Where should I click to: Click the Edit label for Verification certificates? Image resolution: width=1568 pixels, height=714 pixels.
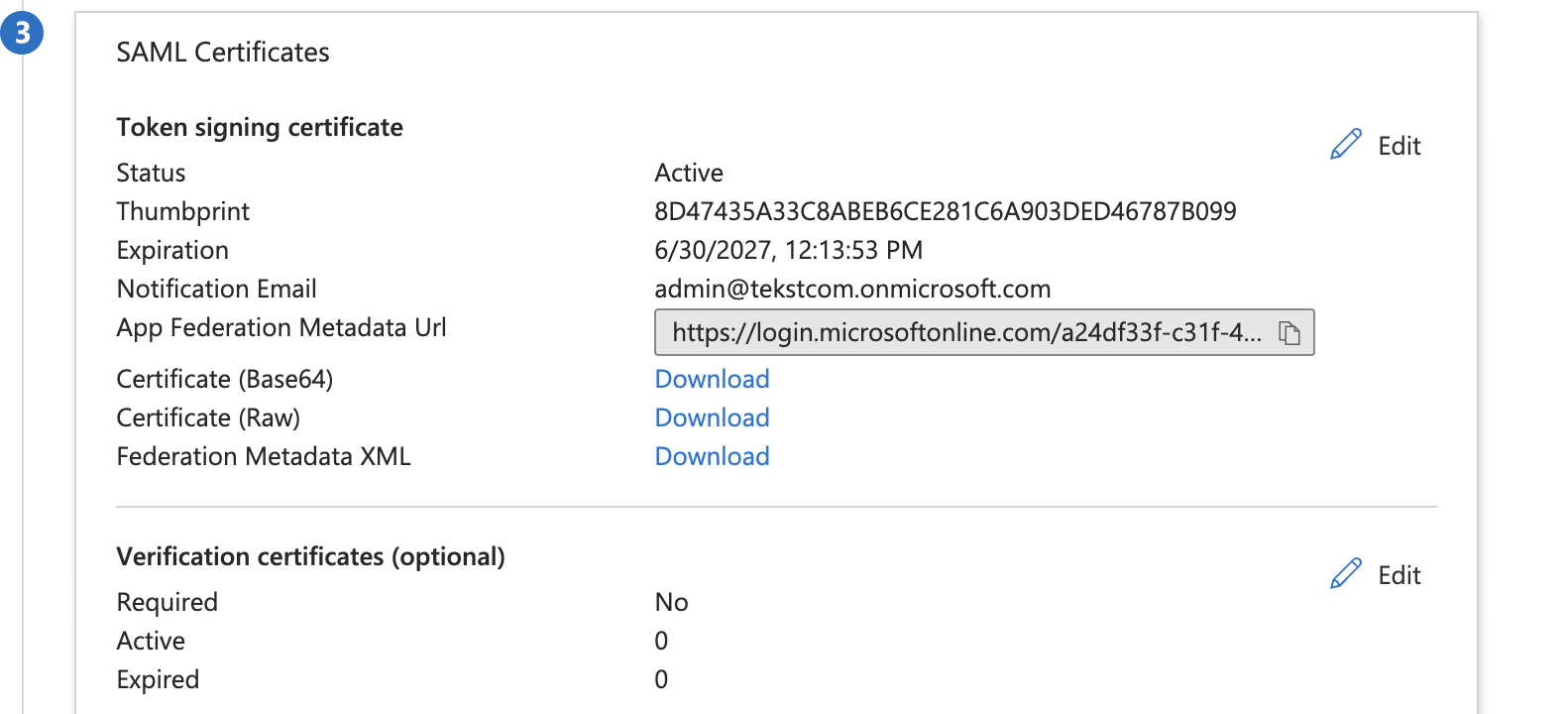click(x=1399, y=575)
